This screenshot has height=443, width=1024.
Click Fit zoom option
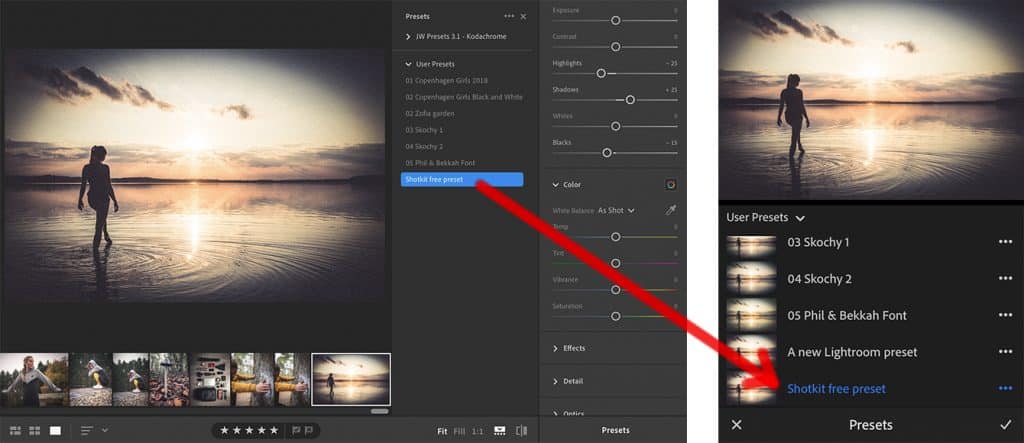pos(442,431)
